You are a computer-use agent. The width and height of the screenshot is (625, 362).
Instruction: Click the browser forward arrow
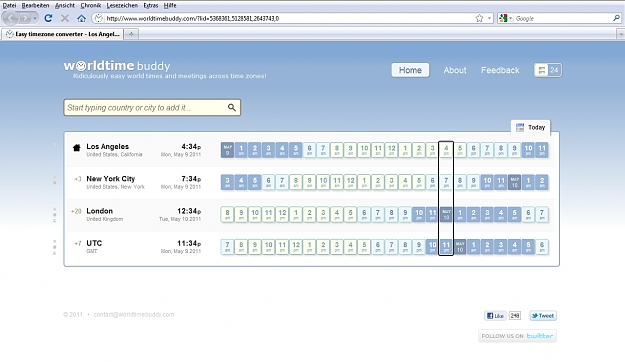(25, 18)
